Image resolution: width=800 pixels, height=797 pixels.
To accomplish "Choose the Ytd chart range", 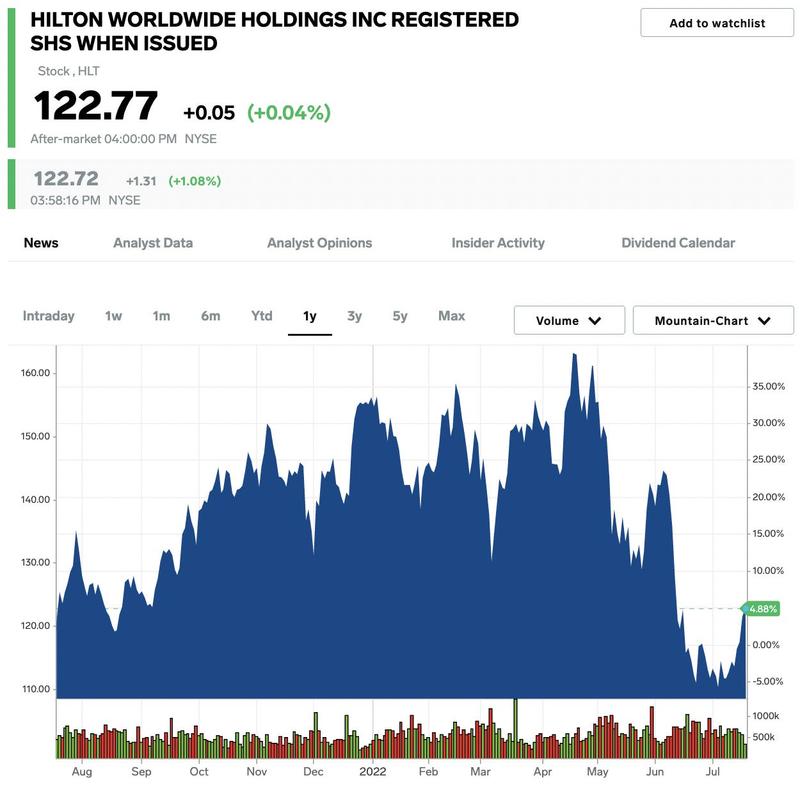I will (262, 316).
